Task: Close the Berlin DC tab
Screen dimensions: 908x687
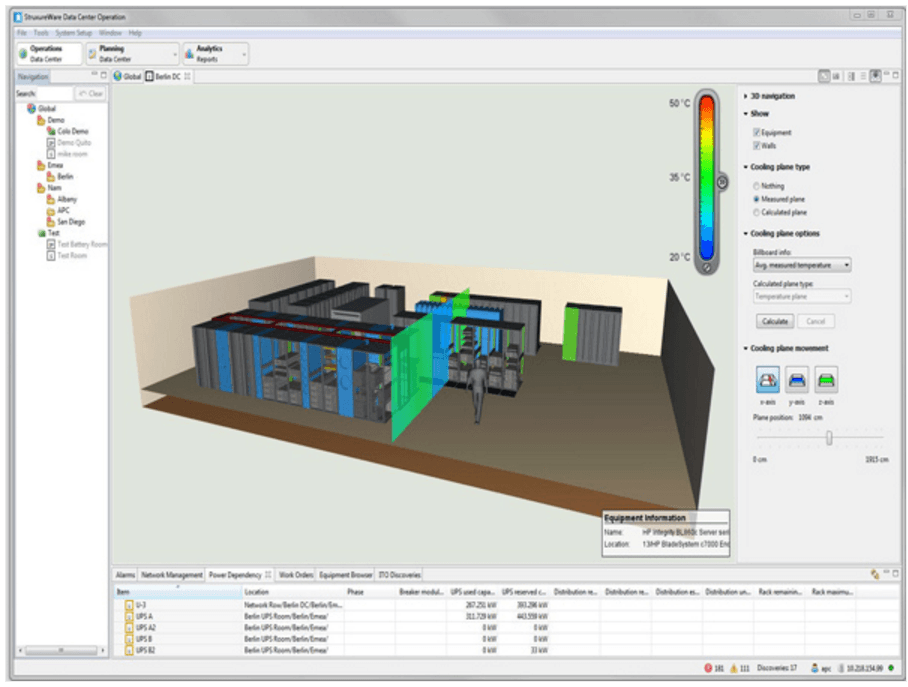Action: coord(187,76)
